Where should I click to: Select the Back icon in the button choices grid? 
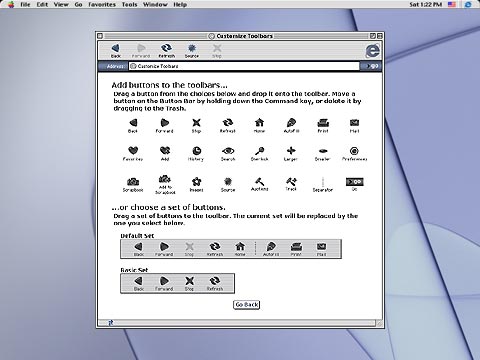coord(133,126)
